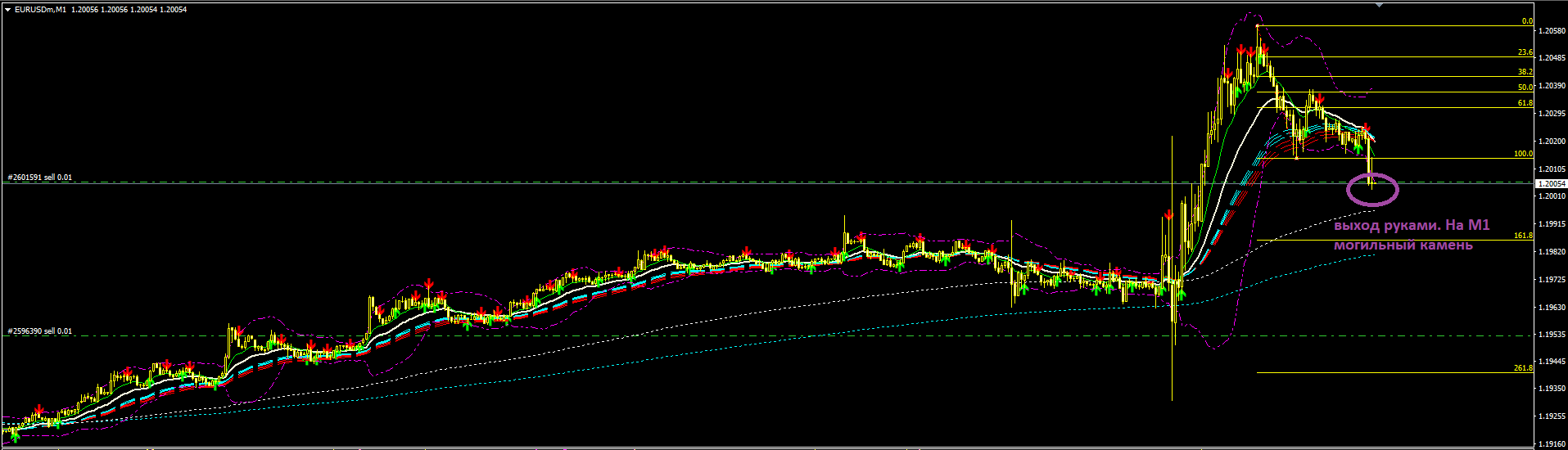Click the 1.20200 price scale label
This screenshot has height=450, width=1568.
point(1552,142)
